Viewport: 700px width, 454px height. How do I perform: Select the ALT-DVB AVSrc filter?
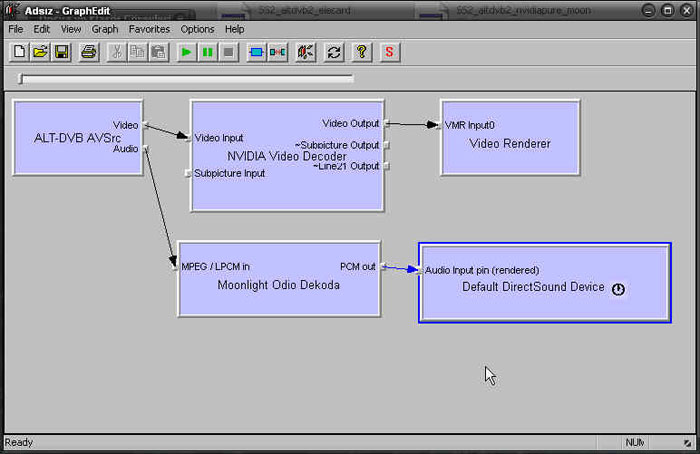point(77,138)
